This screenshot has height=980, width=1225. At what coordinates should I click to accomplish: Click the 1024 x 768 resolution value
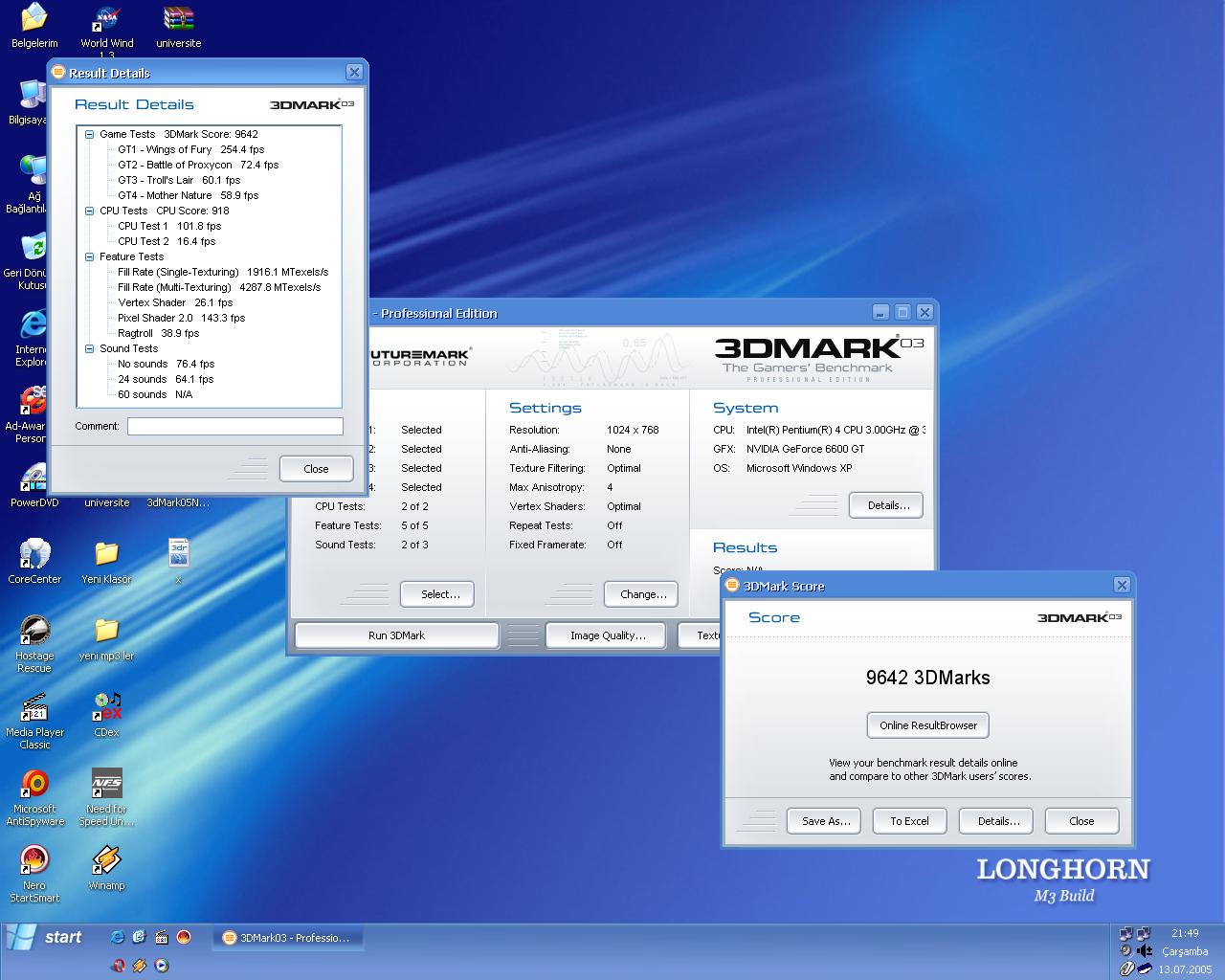(x=633, y=430)
